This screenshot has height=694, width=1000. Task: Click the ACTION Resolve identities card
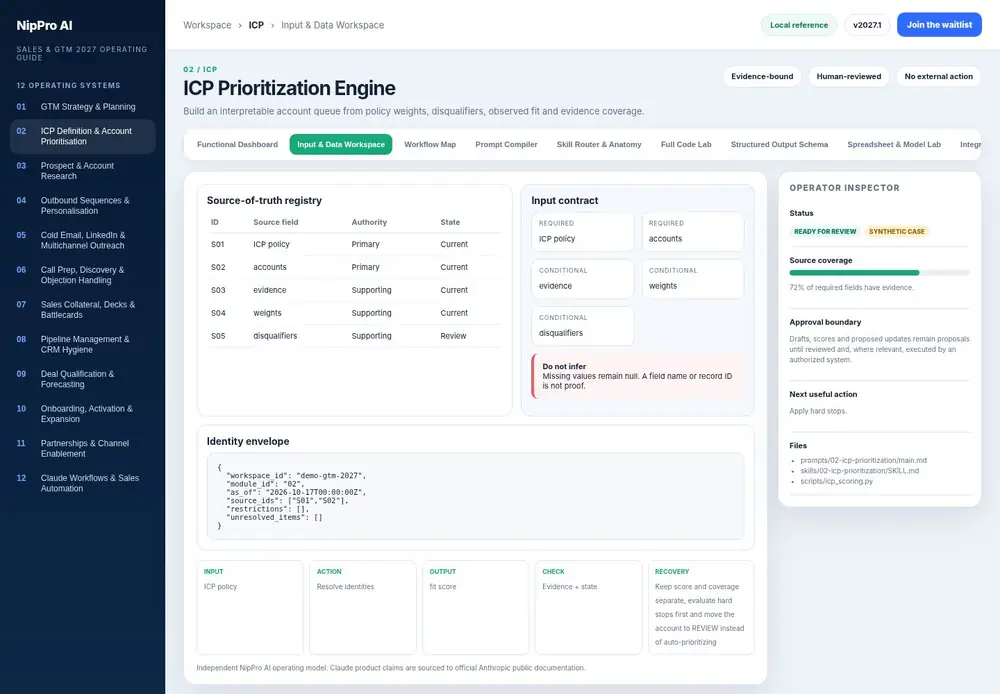[x=362, y=607]
